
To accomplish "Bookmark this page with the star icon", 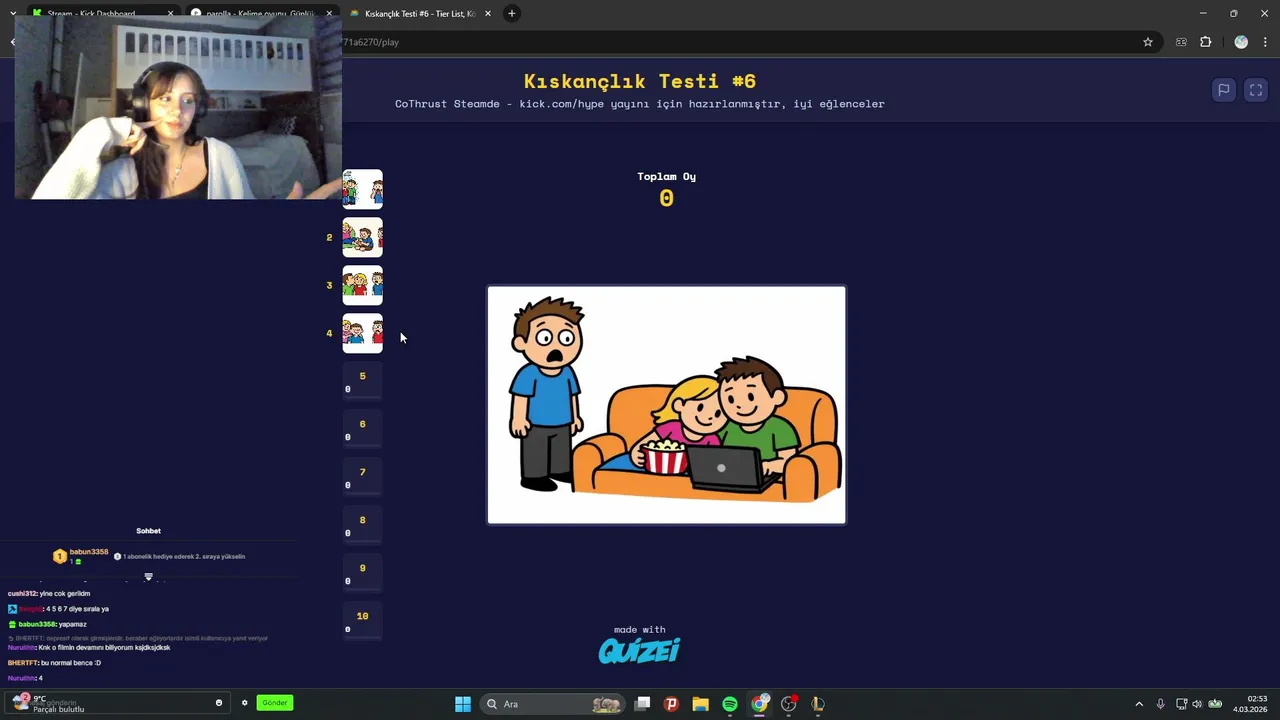I will [1148, 42].
